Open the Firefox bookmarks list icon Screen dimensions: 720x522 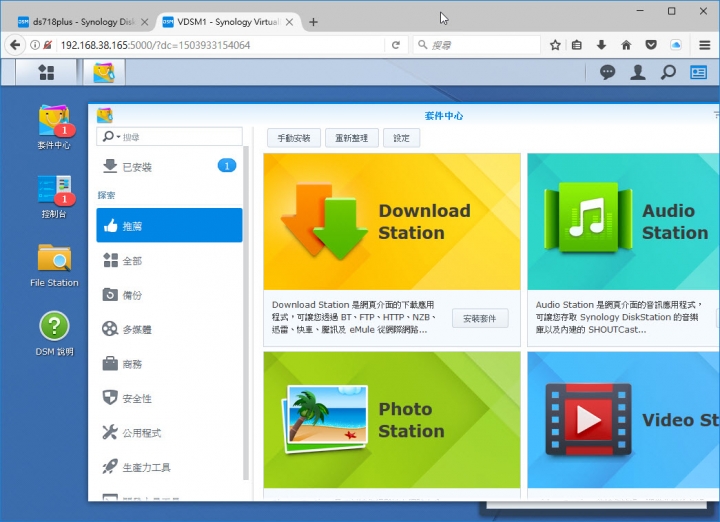577,45
